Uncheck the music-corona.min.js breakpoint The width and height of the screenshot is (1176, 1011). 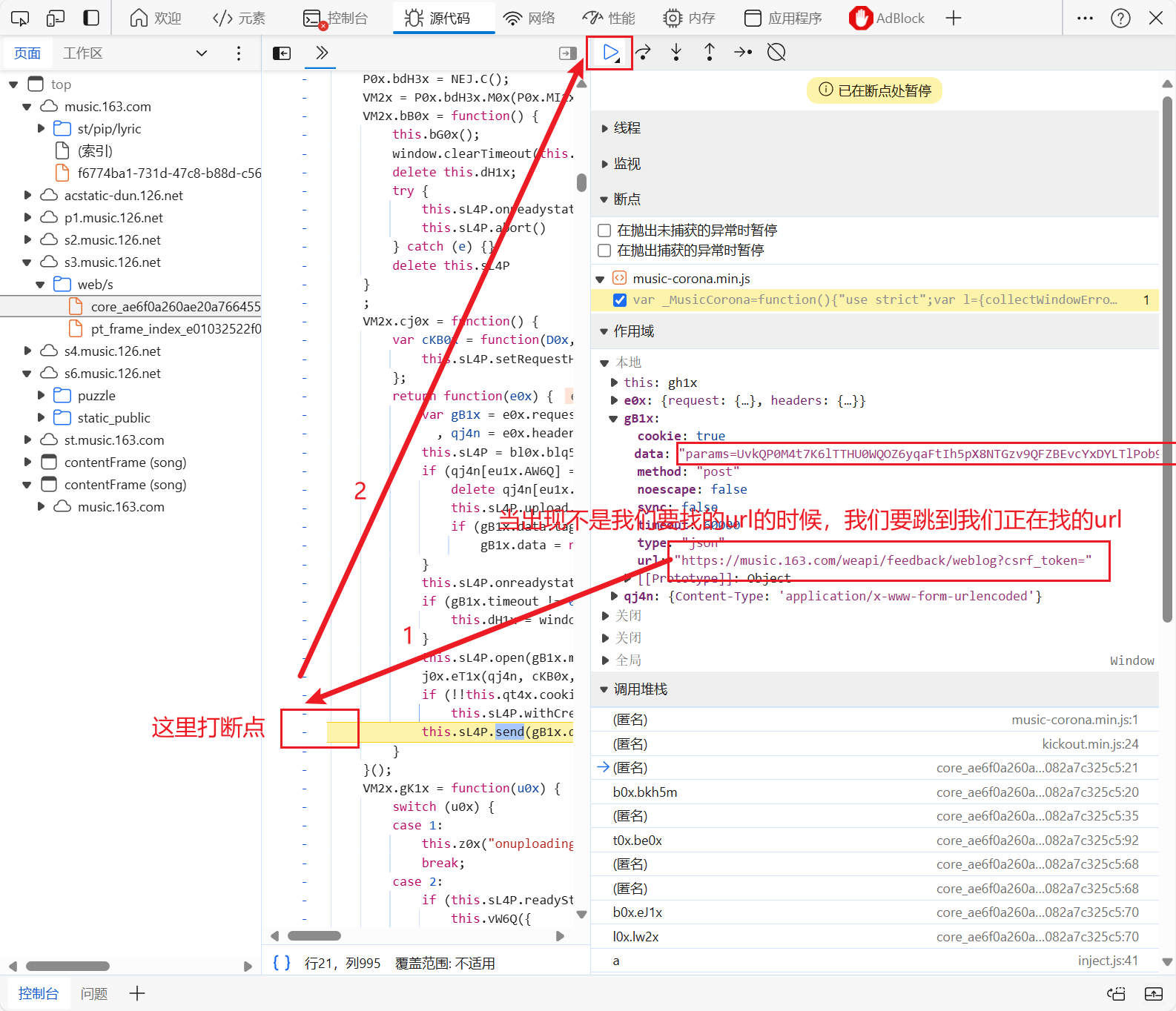tap(620, 300)
